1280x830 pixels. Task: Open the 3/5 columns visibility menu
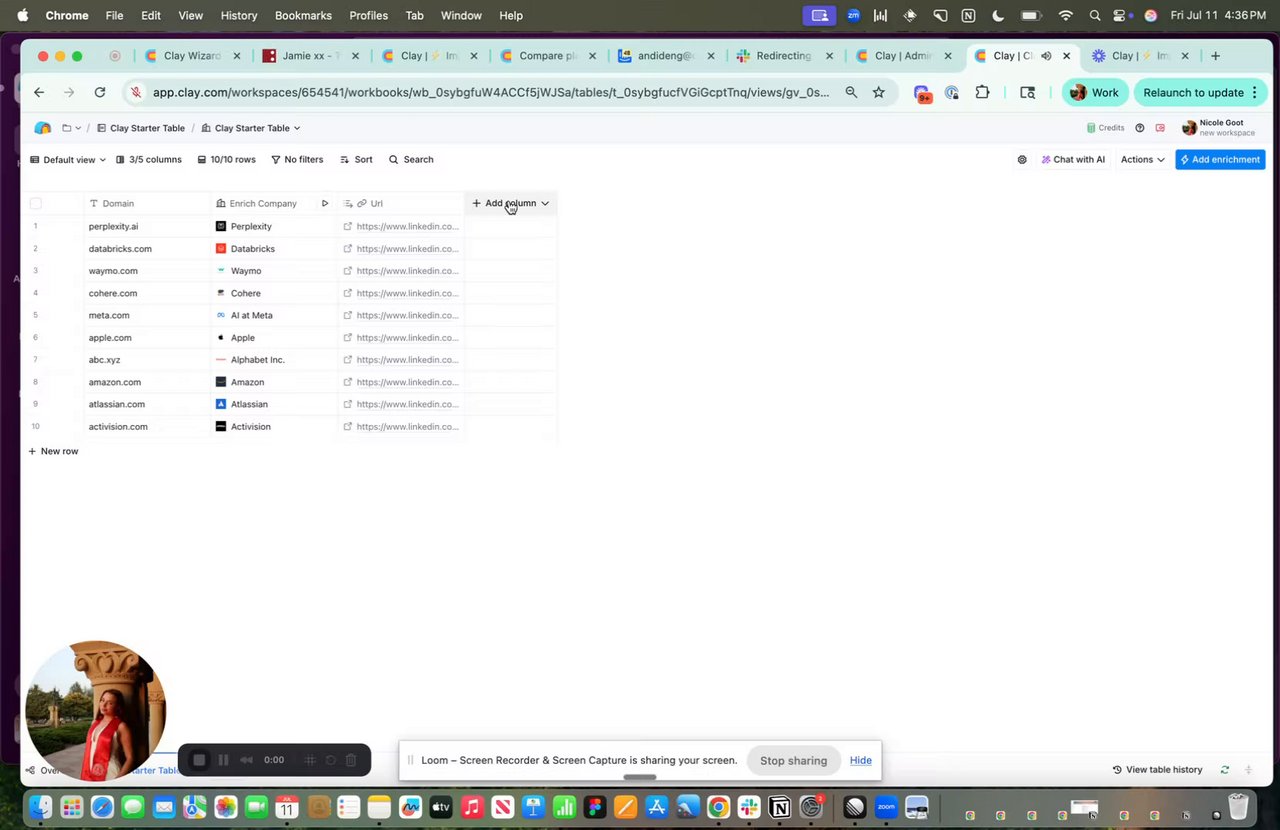coord(148,160)
